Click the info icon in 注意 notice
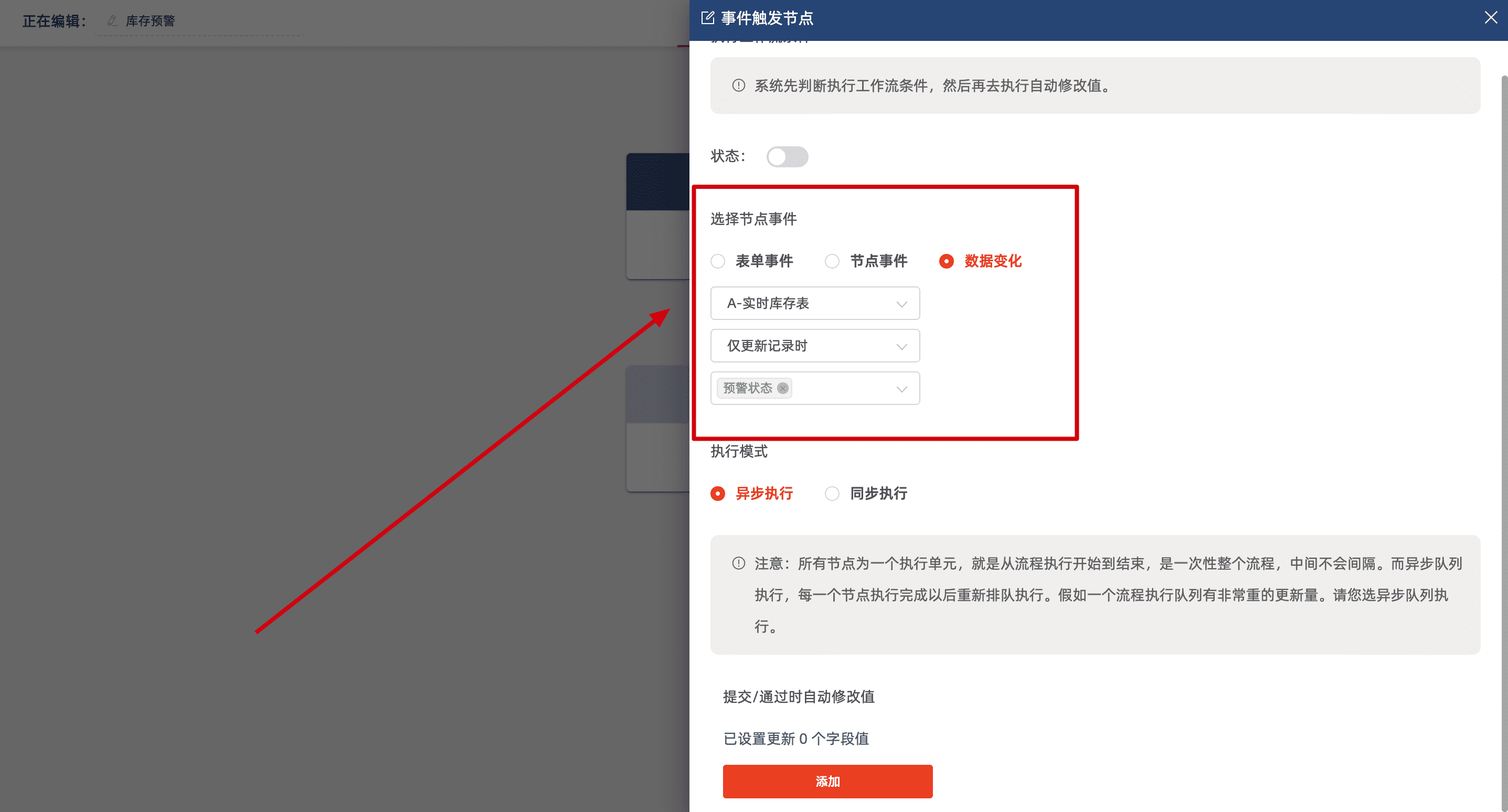 pyautogui.click(x=738, y=563)
